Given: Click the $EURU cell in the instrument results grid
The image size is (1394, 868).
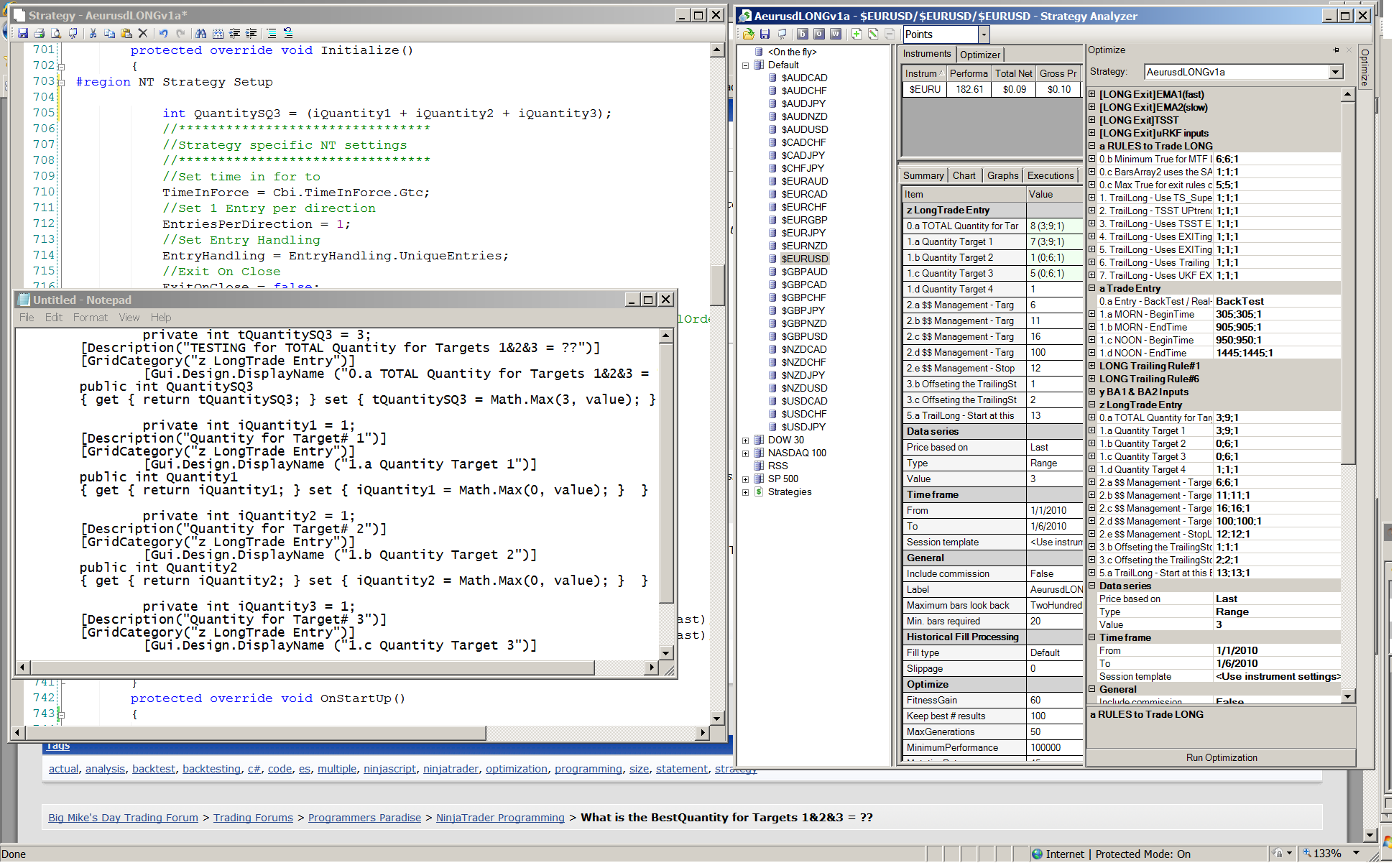Looking at the screenshot, I should (924, 89).
